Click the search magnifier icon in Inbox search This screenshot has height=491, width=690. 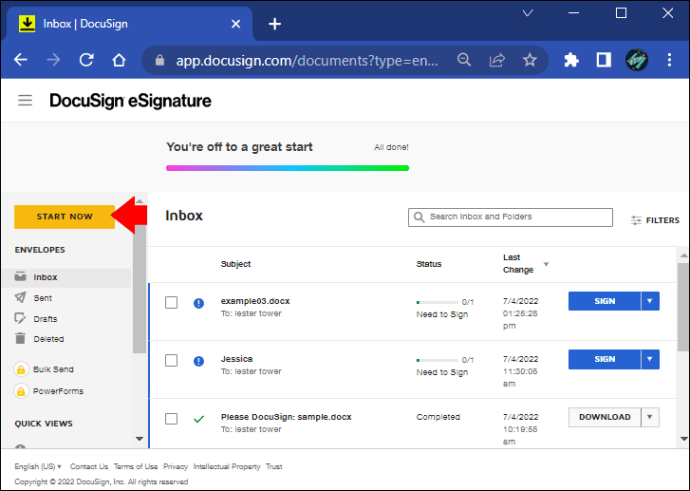(419, 217)
